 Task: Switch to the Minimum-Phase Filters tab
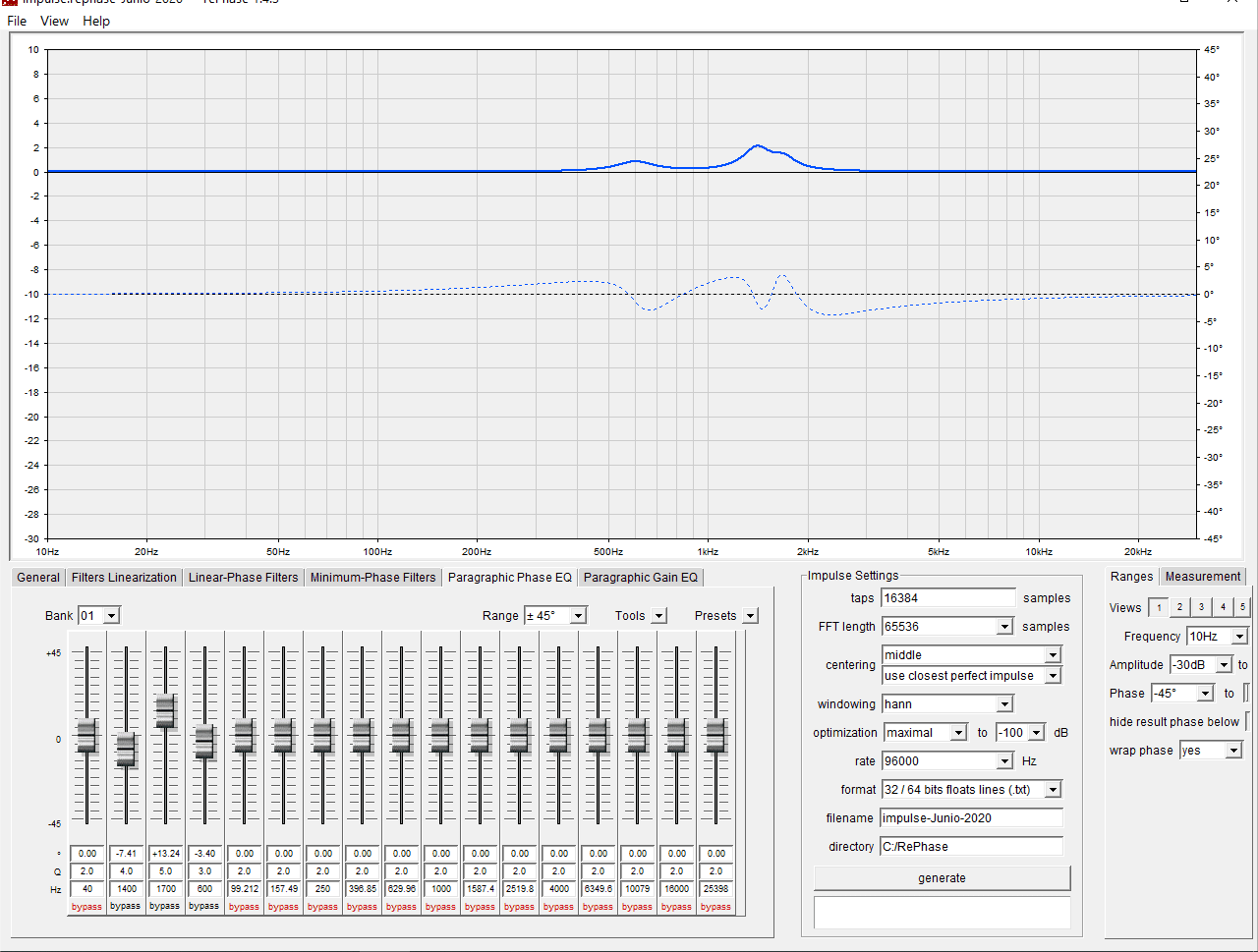point(372,578)
